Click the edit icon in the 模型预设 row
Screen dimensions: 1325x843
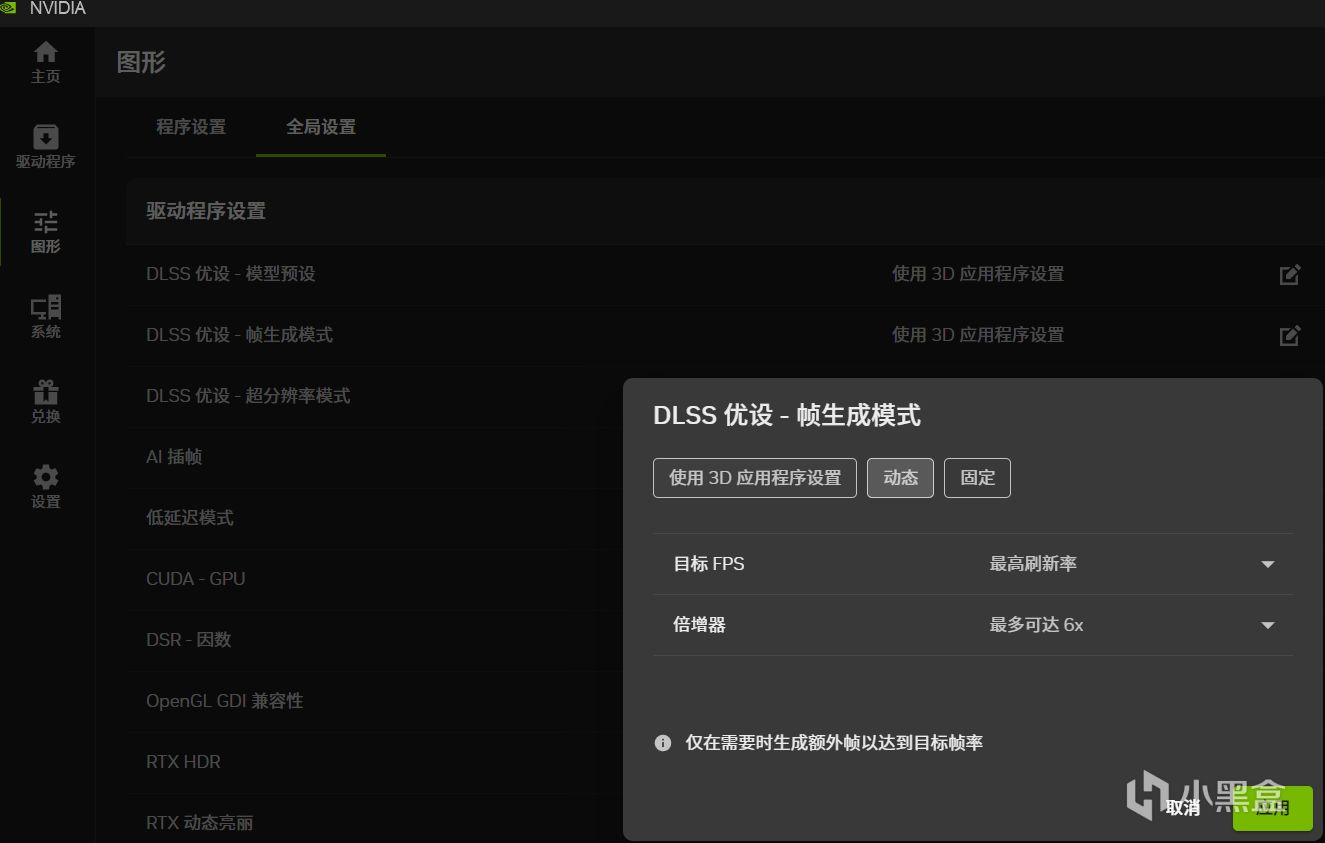1290,274
